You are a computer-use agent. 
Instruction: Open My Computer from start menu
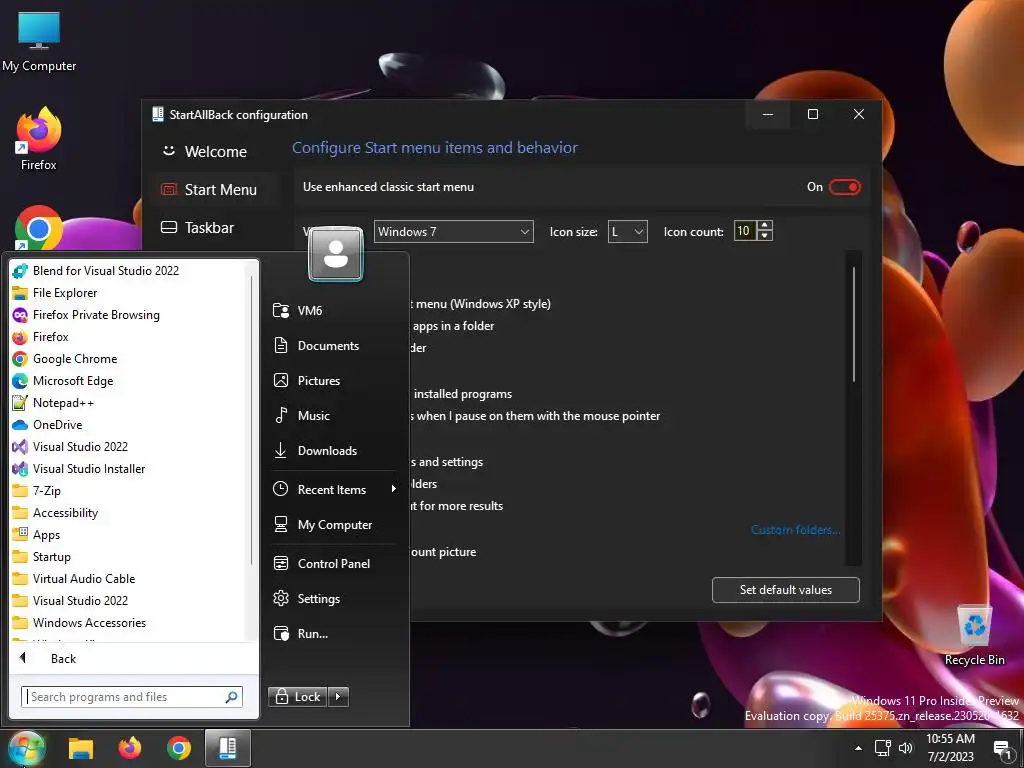coord(333,525)
